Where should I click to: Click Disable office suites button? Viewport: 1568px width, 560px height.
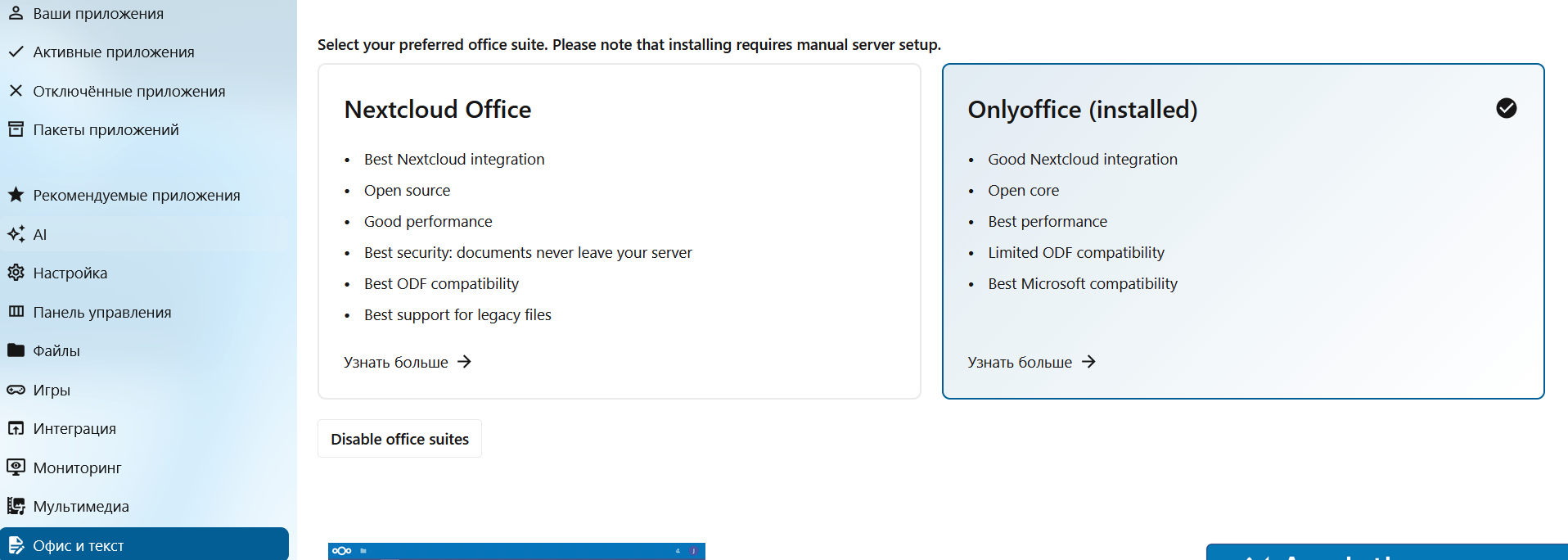pyautogui.click(x=399, y=439)
